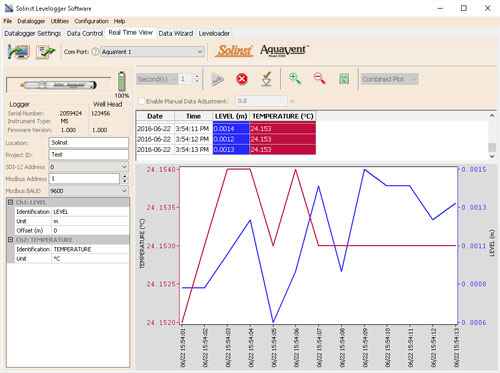Click the upload settings to datalogger icon
Screen dimensions: 500x373
coord(45,52)
